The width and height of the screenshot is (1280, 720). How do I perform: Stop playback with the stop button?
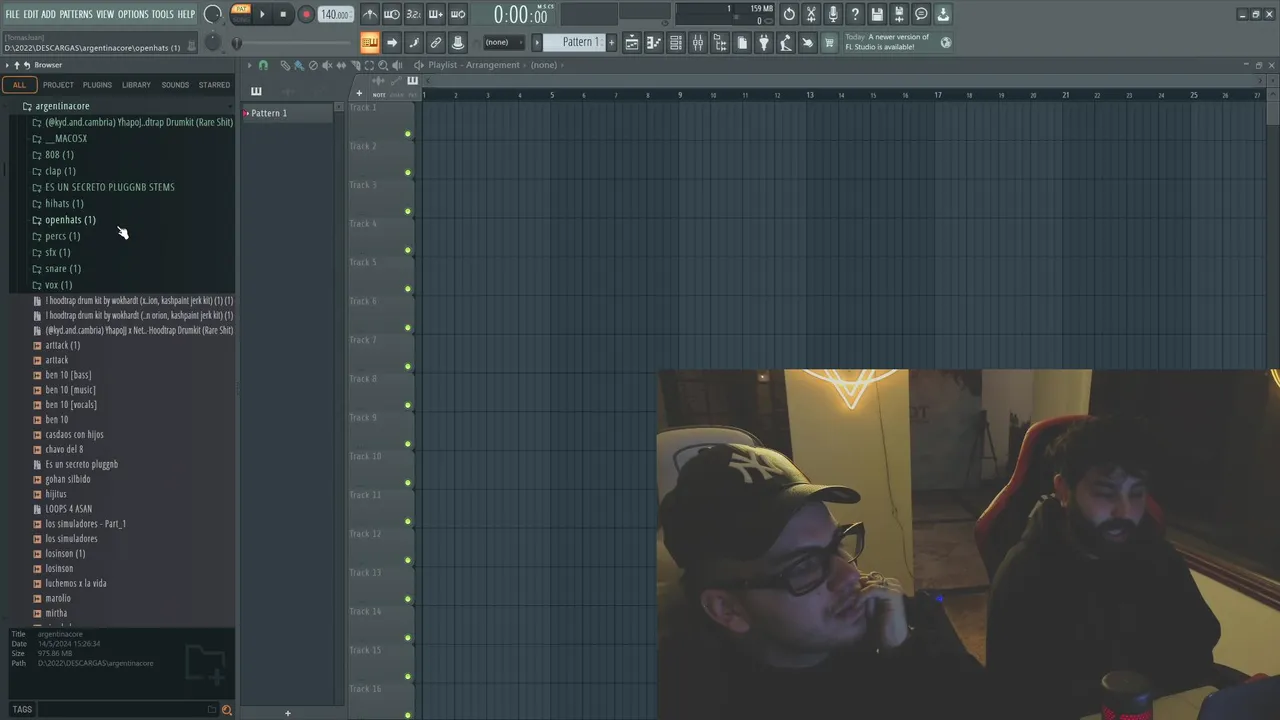click(283, 14)
